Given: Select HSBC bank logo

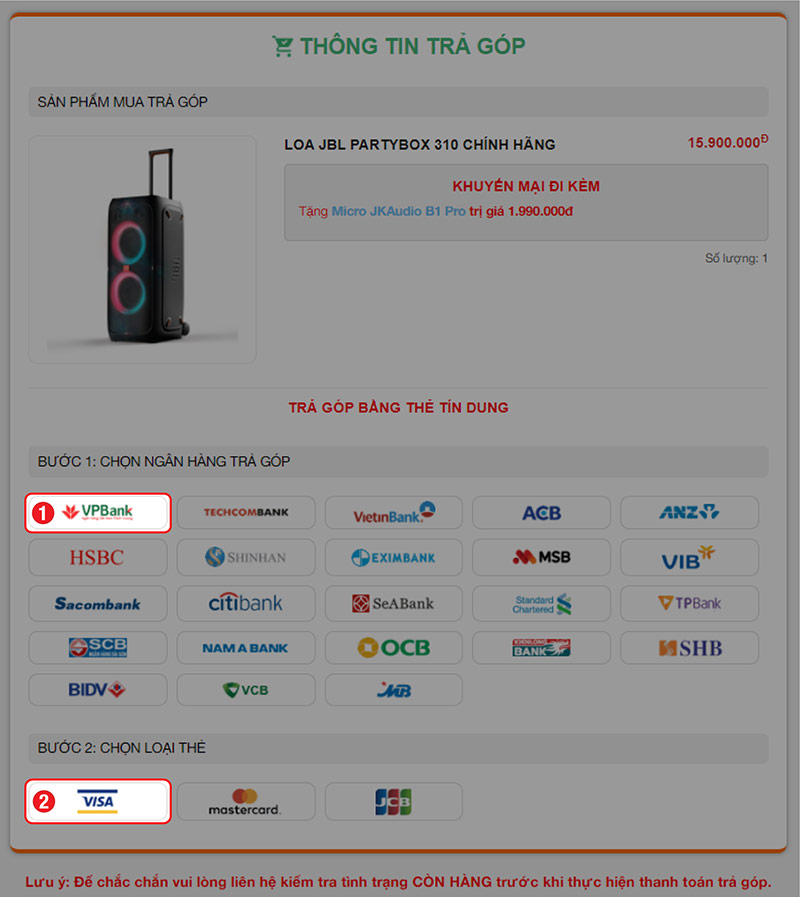Looking at the screenshot, I should click(x=98, y=557).
